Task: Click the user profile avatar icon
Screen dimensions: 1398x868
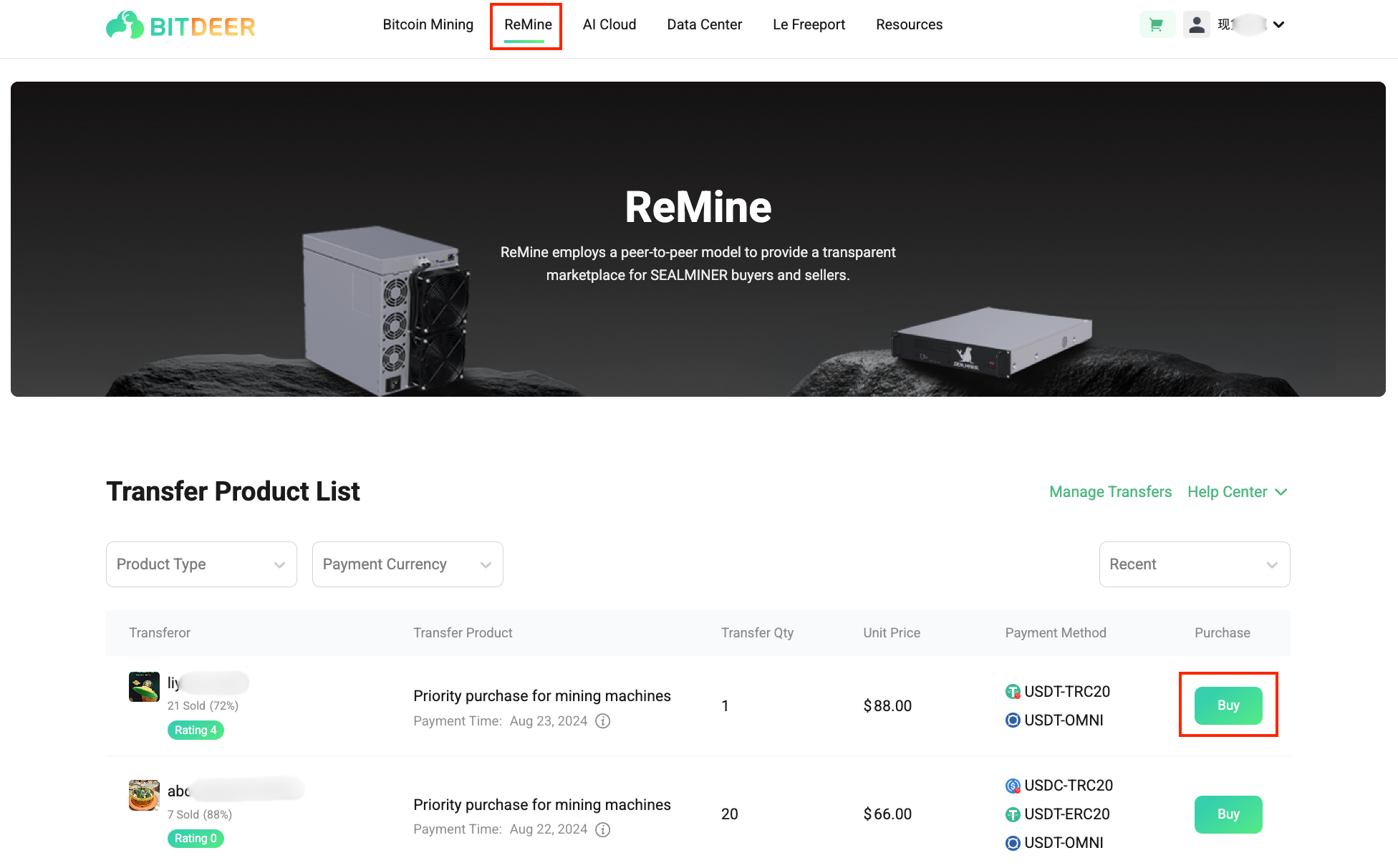Action: click(x=1196, y=25)
